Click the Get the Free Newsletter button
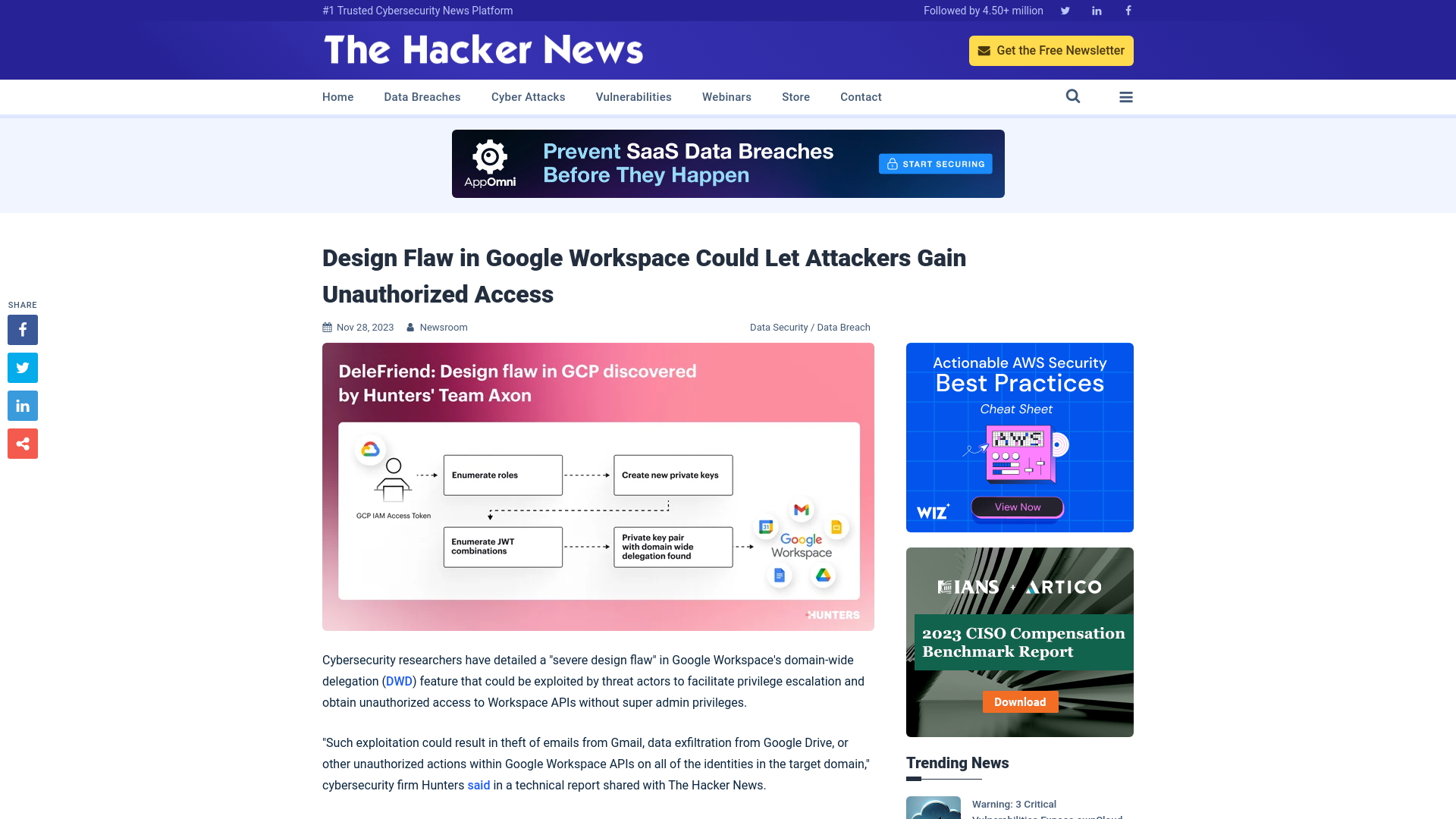The image size is (1456, 819). point(1051,50)
